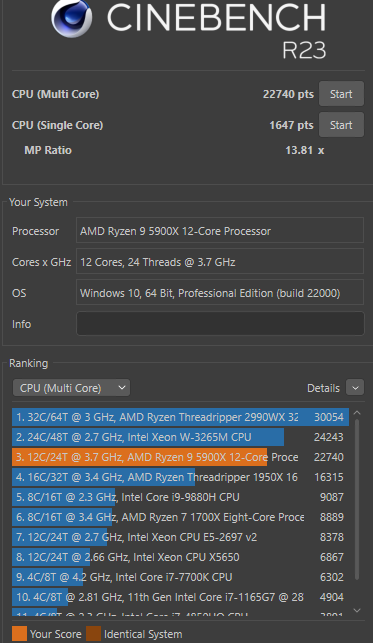Click the ranking list scroll down arrow

coord(357,610)
